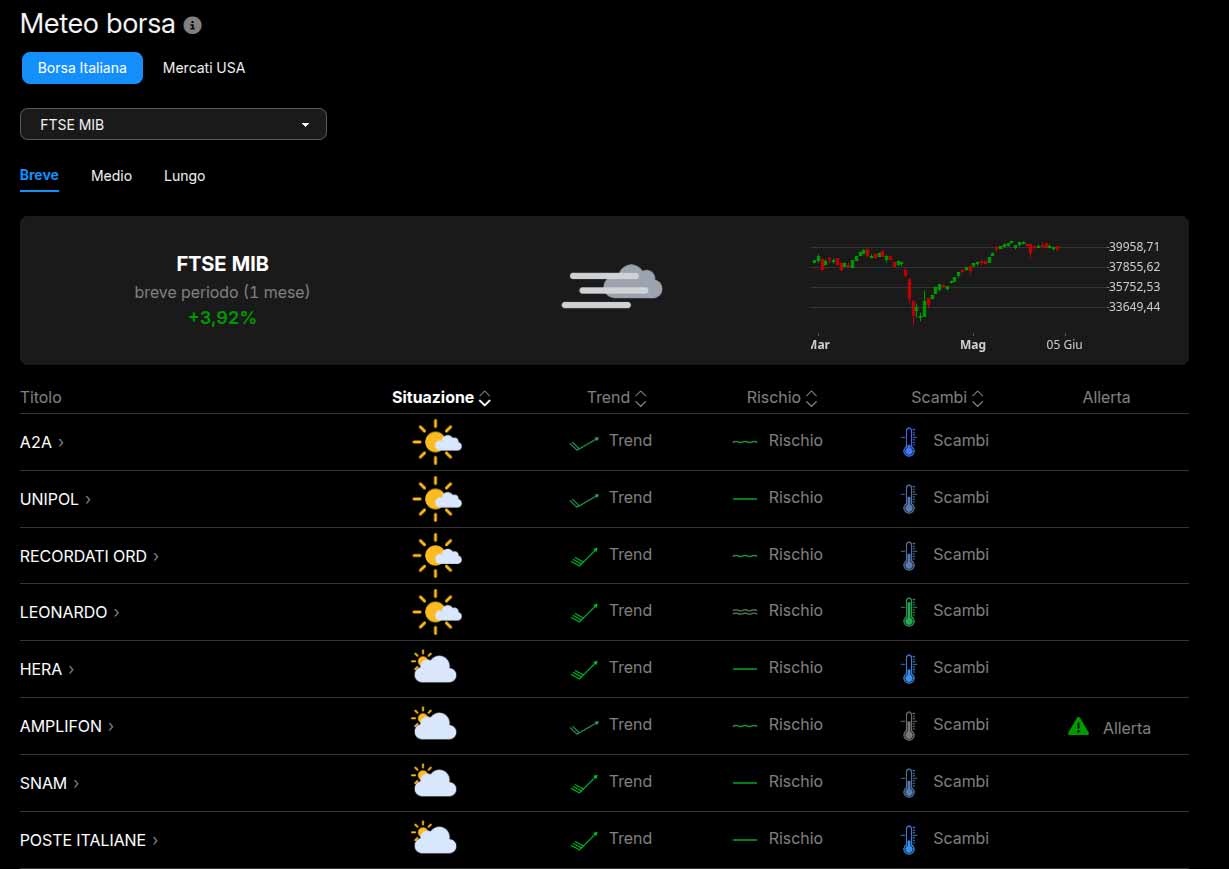
Task: Click the sunny weather icon for UNIPOL
Action: point(437,499)
